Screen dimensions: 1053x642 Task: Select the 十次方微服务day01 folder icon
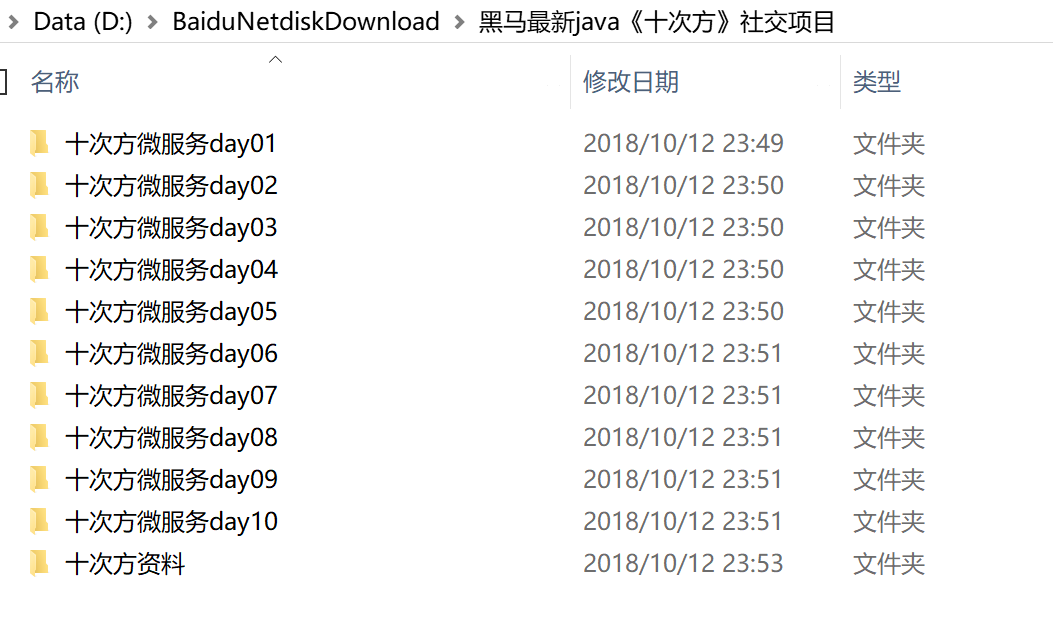click(40, 143)
